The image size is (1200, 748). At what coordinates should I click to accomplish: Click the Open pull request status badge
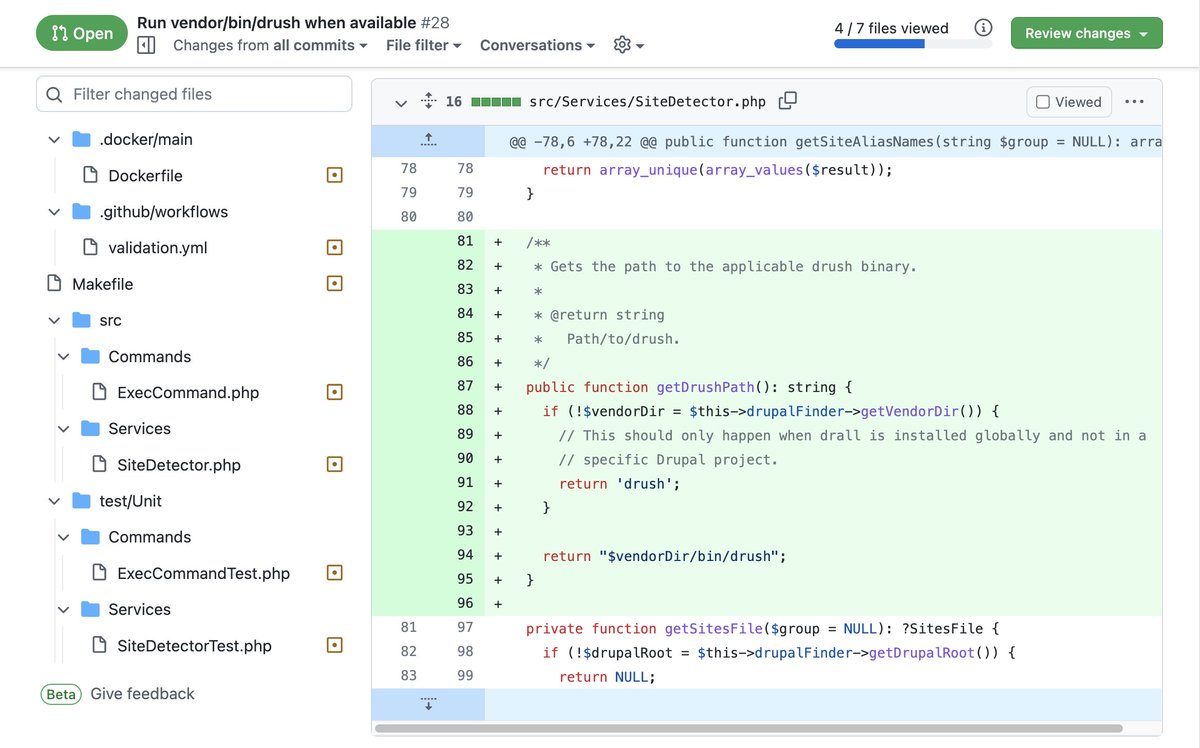pos(82,33)
